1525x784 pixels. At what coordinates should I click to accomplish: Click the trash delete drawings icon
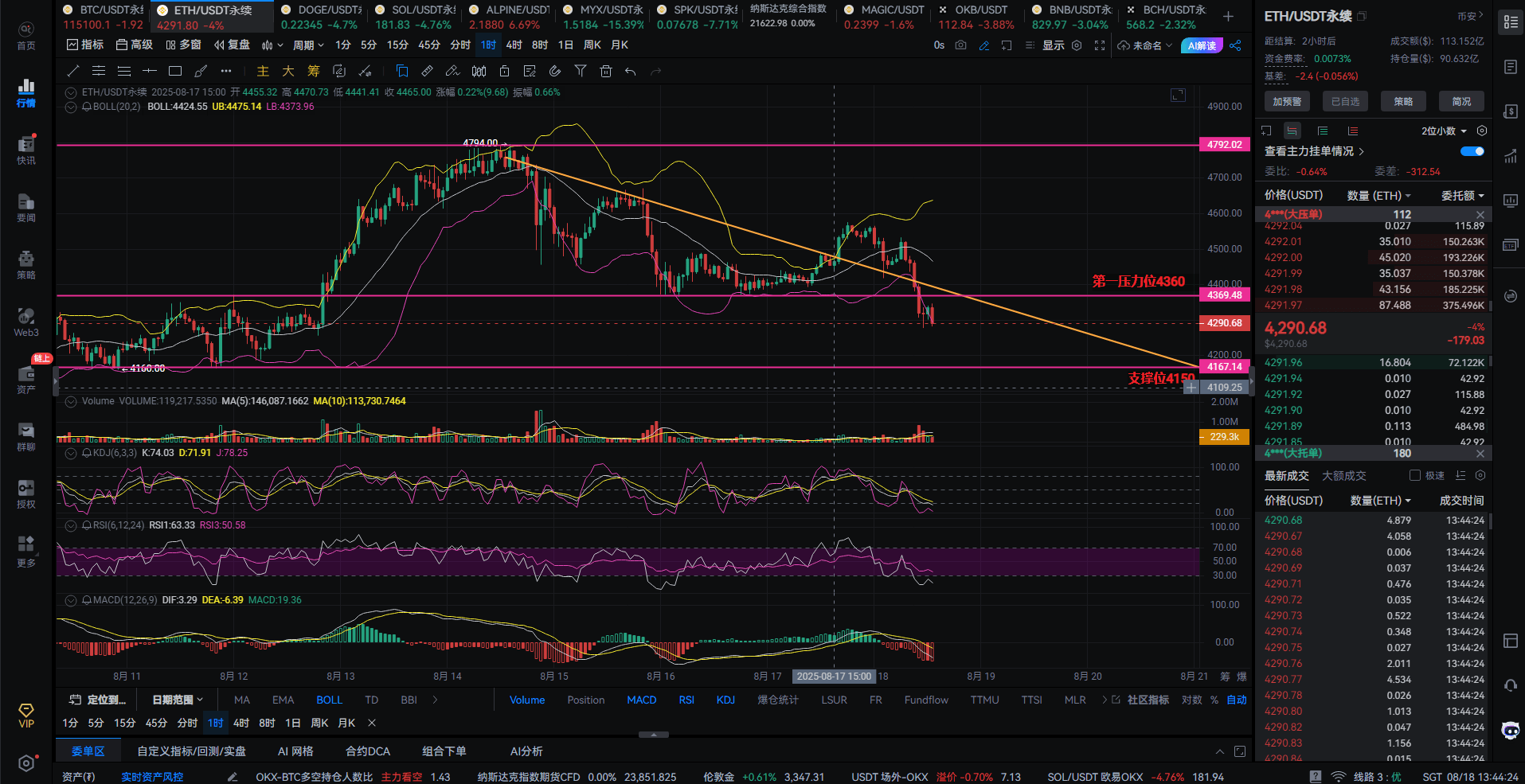click(606, 71)
